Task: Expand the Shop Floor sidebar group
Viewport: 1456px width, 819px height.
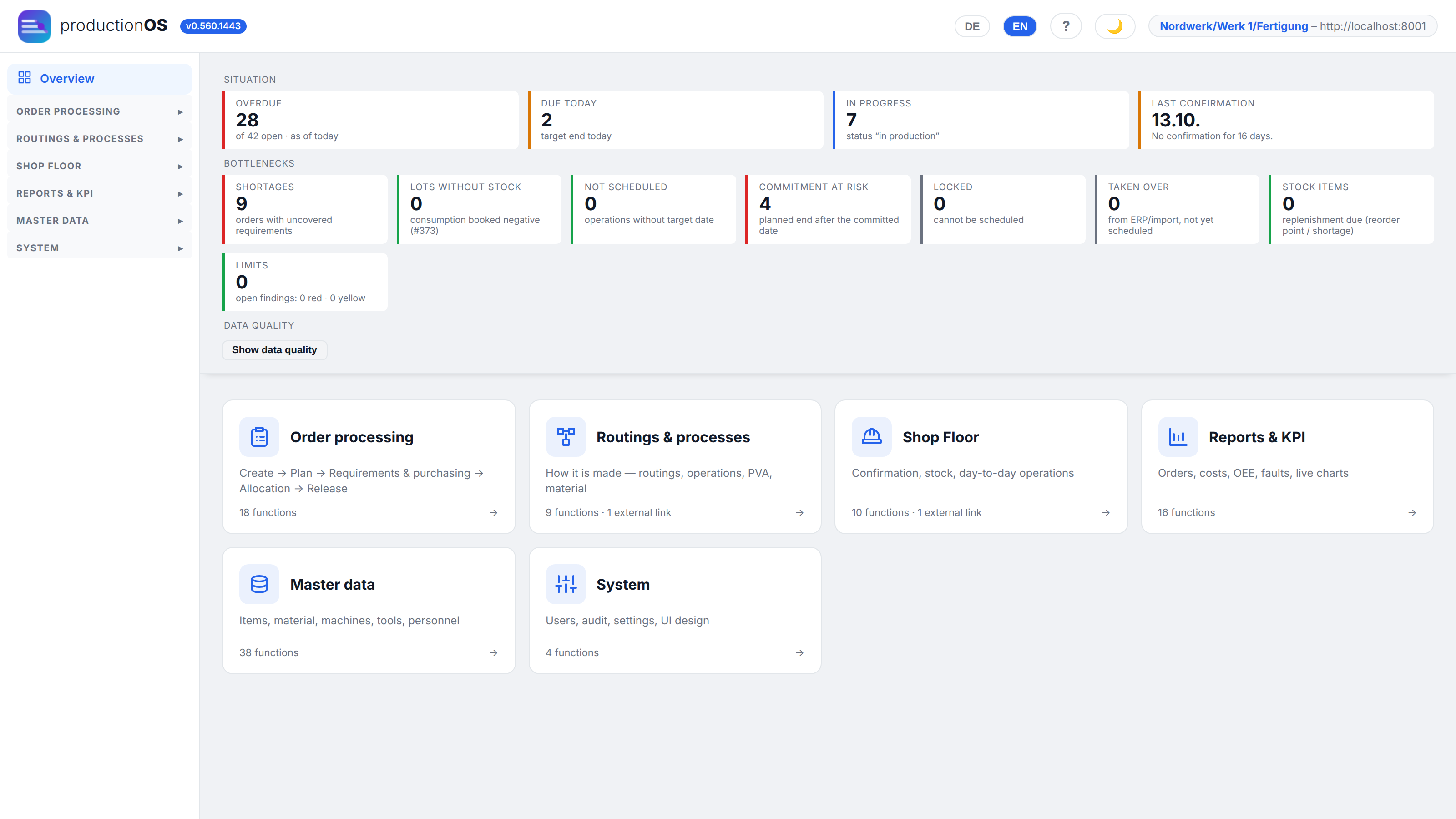Action: click(100, 166)
